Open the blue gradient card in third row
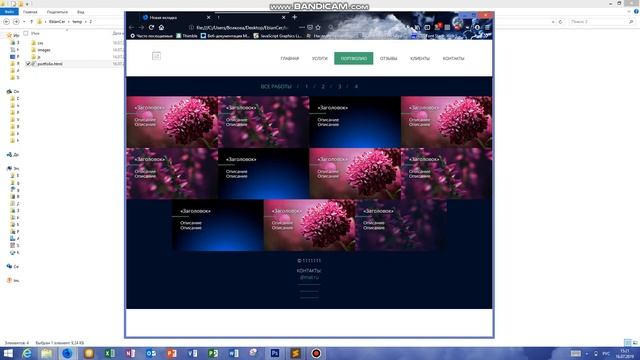This screenshot has height=360, width=640. click(218, 225)
